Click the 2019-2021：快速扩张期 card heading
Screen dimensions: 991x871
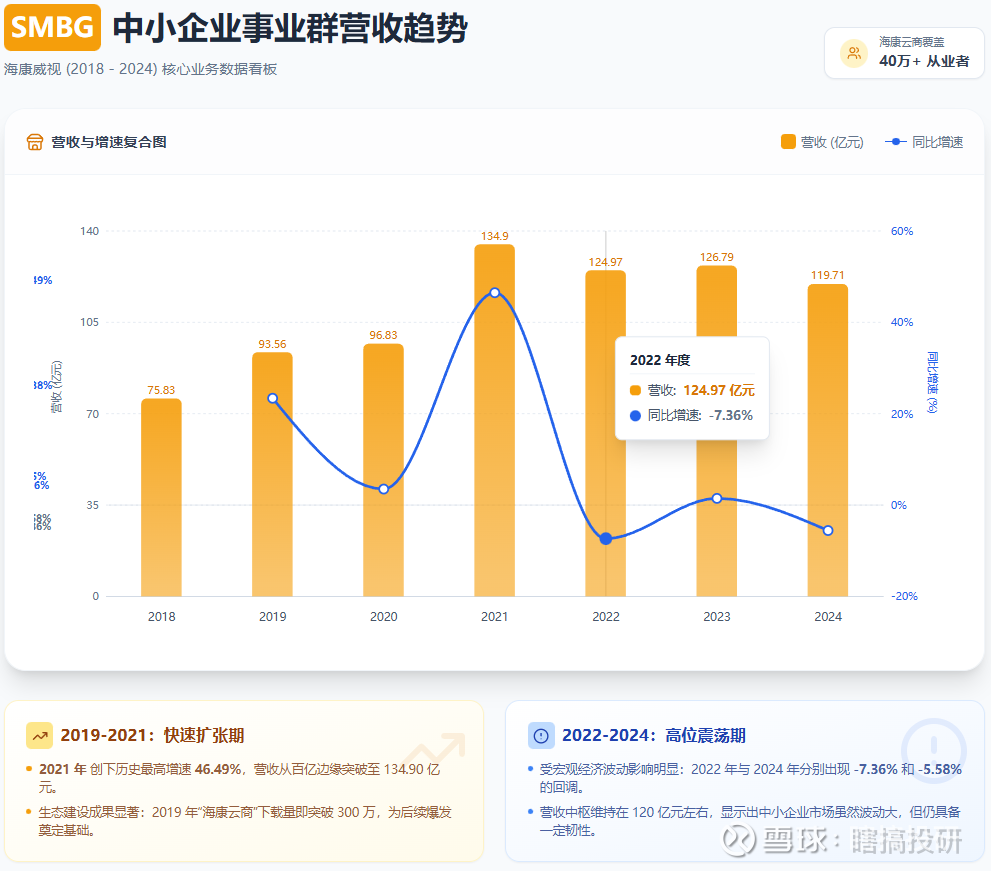pyautogui.click(x=152, y=736)
